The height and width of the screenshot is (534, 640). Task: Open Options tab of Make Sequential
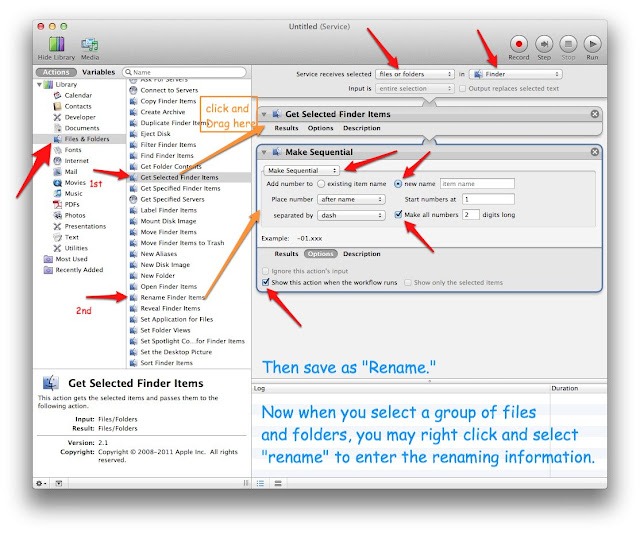tap(320, 254)
